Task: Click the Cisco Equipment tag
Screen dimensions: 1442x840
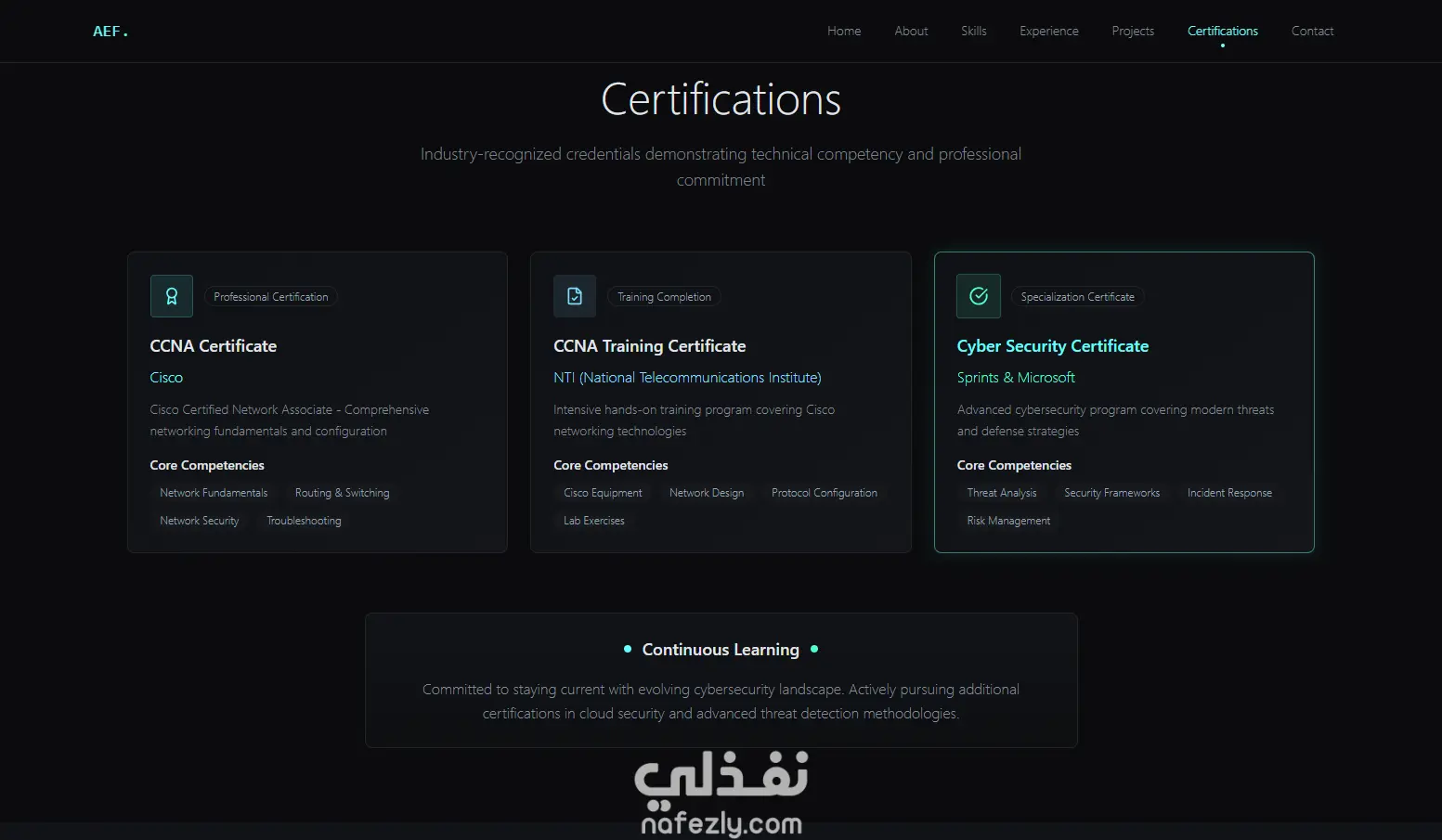Action: pos(603,493)
